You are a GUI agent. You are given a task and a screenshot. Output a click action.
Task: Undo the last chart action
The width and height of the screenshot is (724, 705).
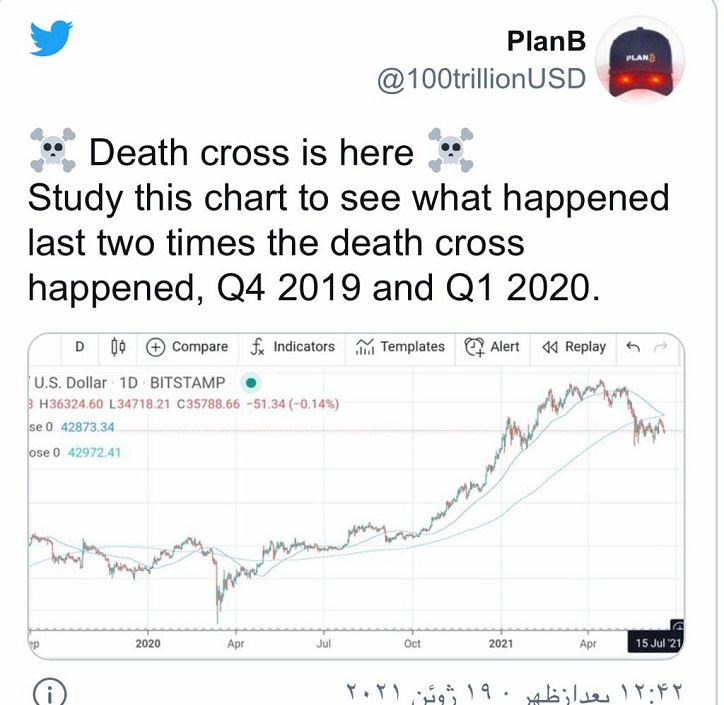tap(632, 347)
